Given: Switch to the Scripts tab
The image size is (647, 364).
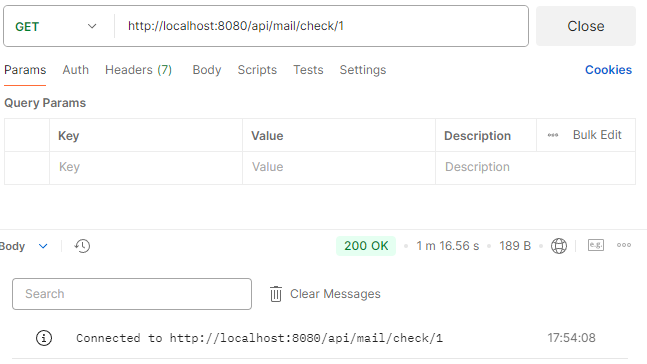Looking at the screenshot, I should [x=257, y=70].
